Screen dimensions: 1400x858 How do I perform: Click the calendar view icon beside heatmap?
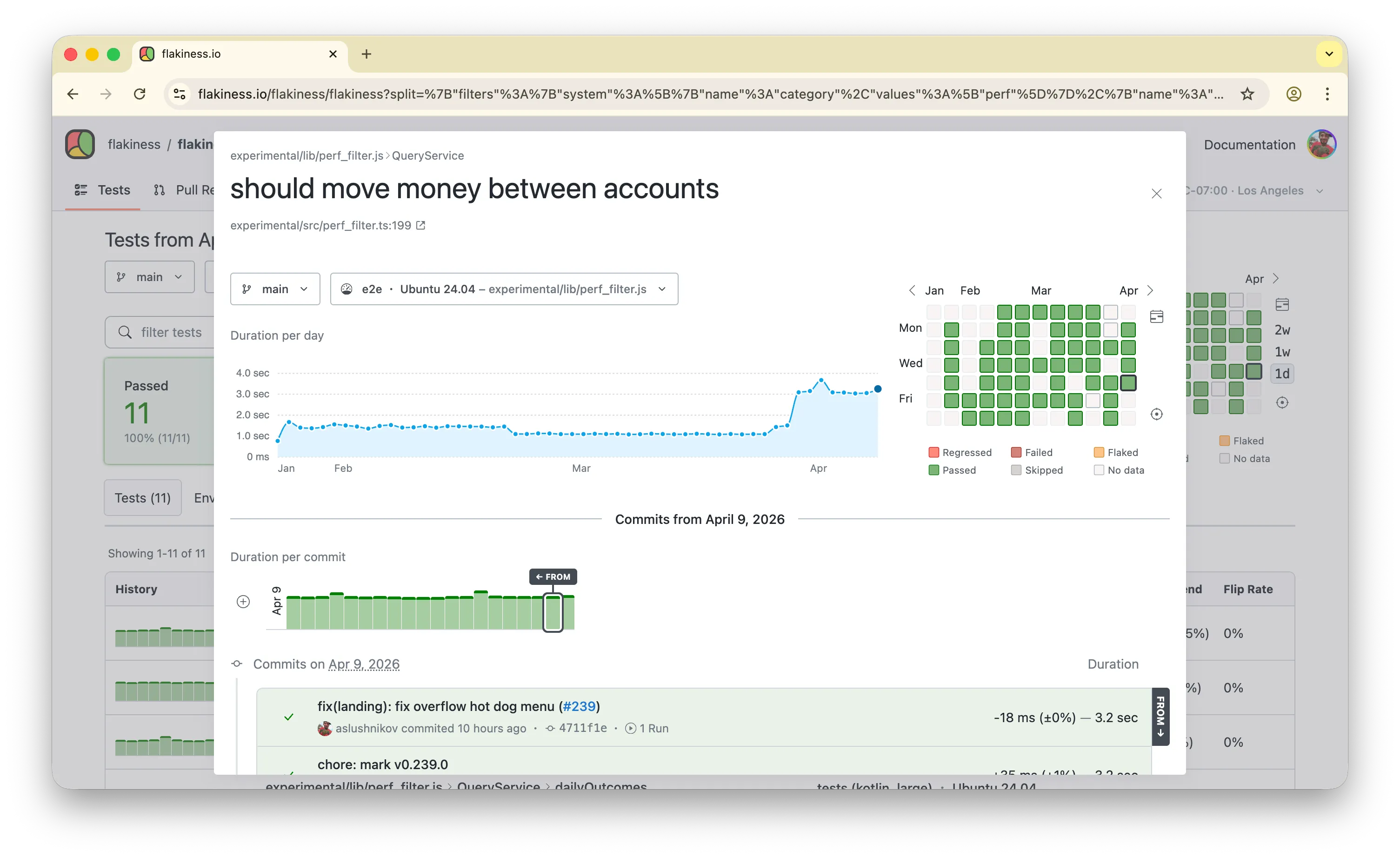pos(1156,316)
